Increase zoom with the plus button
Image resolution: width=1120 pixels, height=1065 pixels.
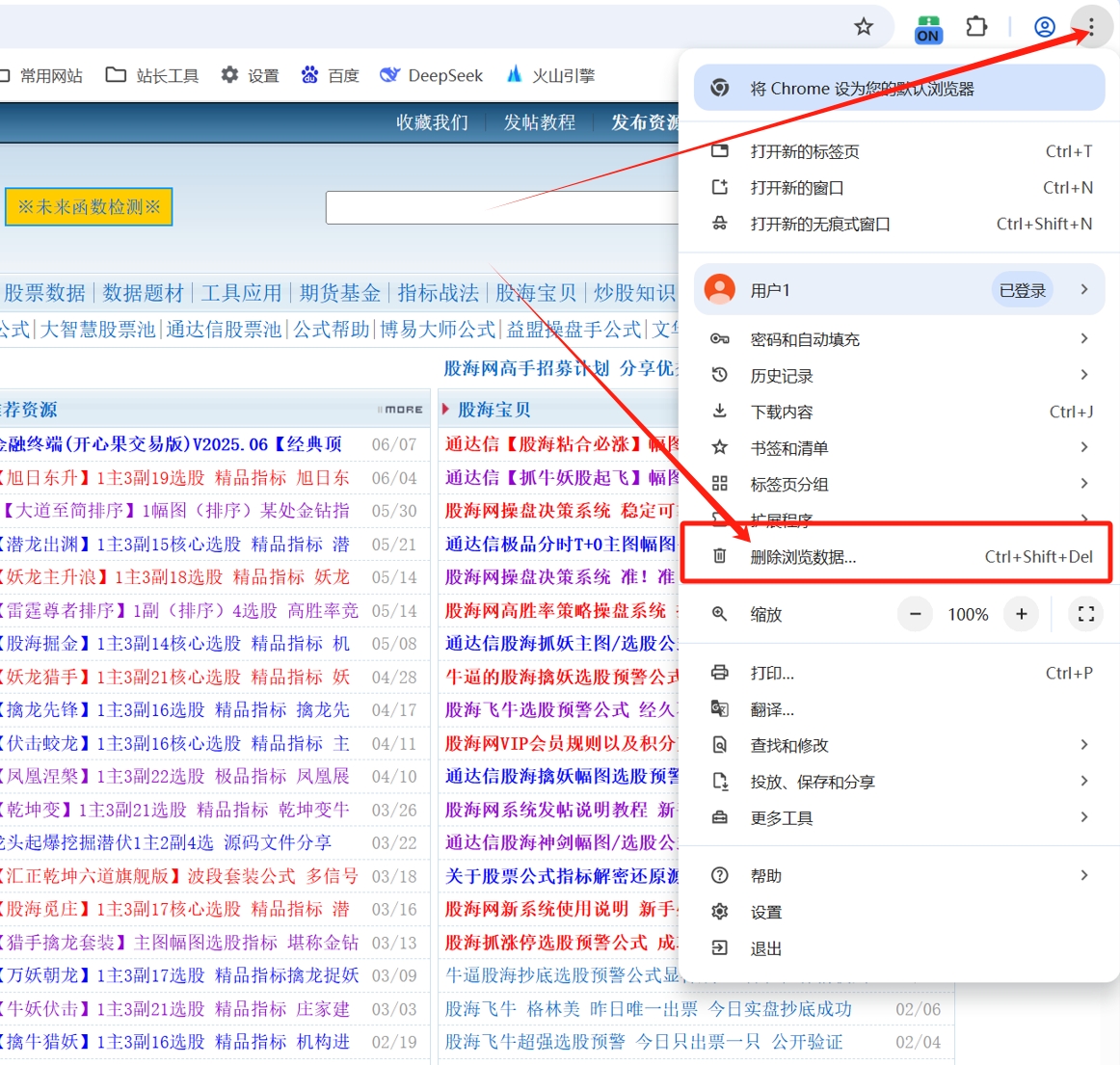coord(1022,614)
